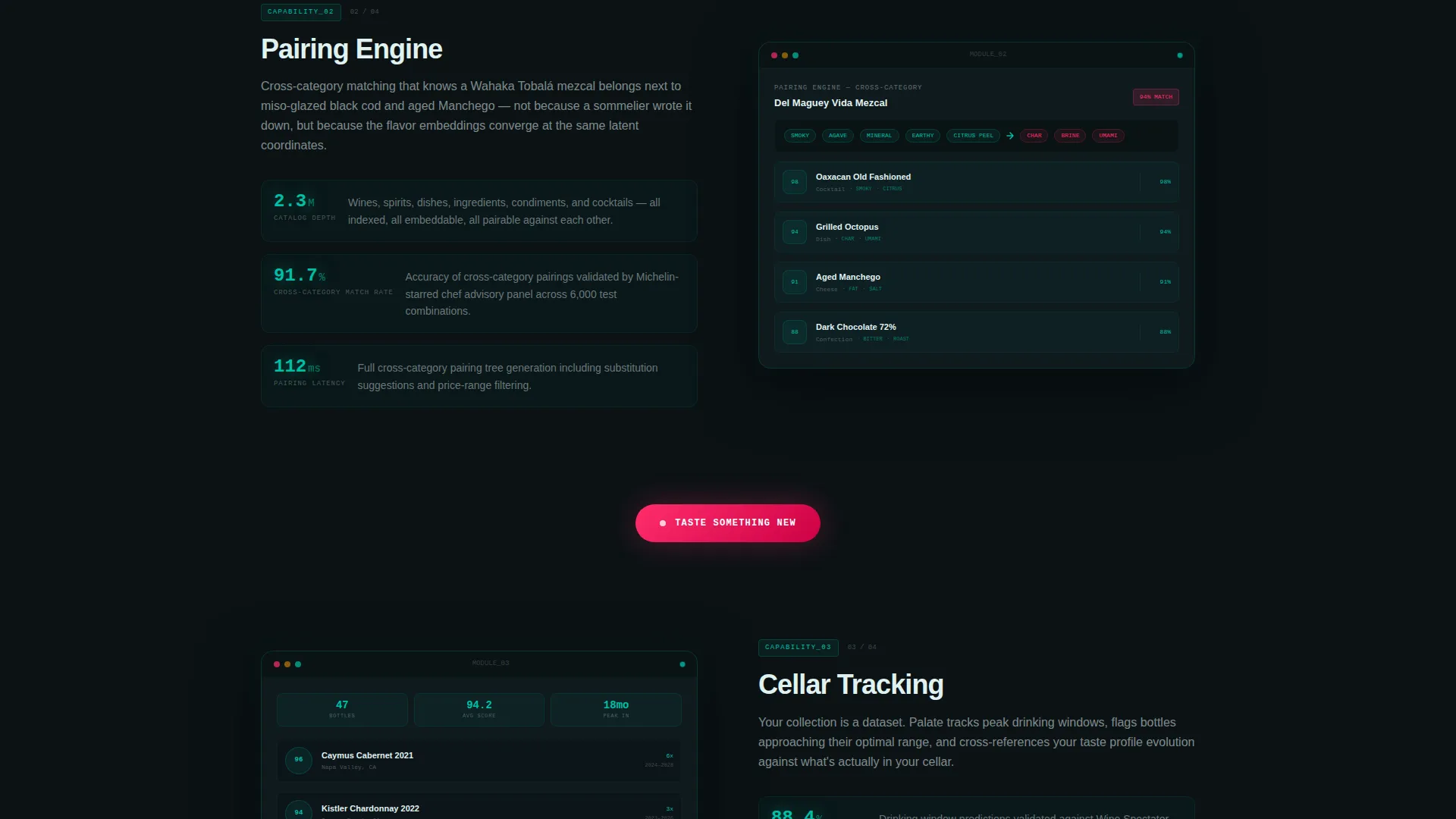
Task: Select the CITRUS PEEL flavor tag
Action: (x=973, y=136)
